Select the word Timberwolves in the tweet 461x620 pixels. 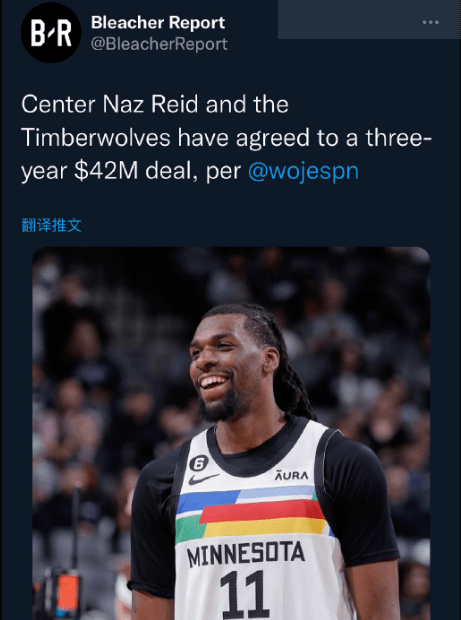coord(96,138)
